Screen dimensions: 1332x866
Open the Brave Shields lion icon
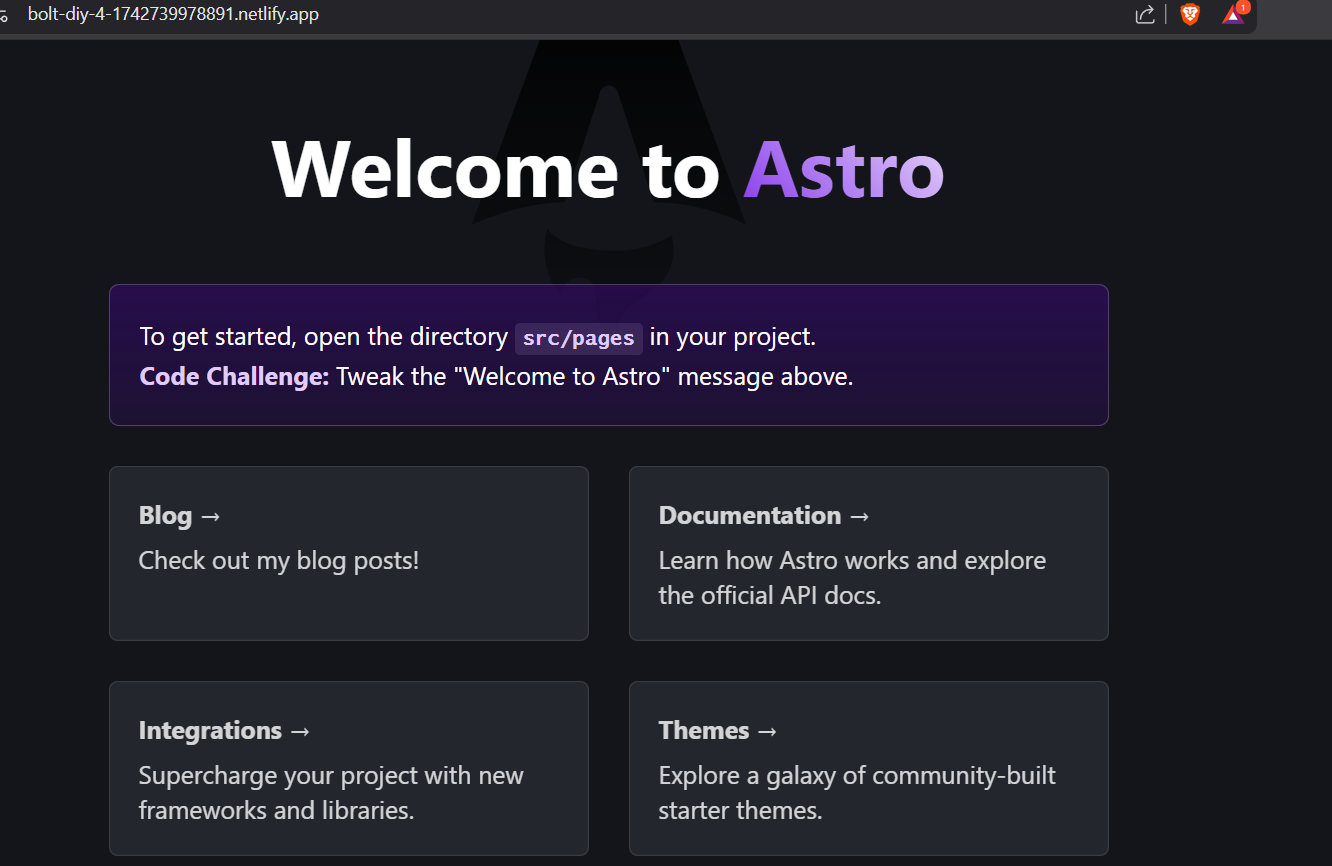click(x=1190, y=14)
